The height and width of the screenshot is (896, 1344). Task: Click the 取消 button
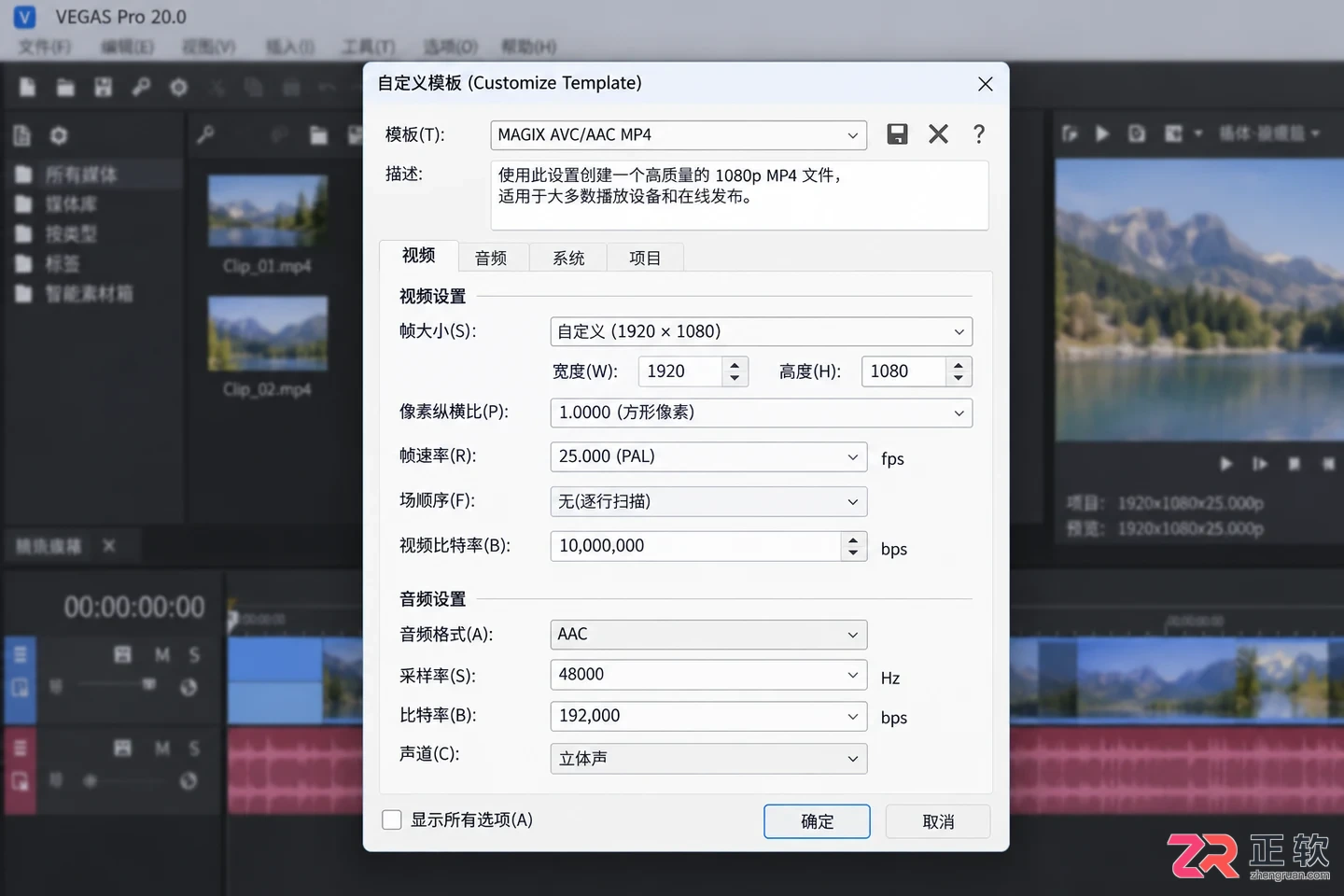938,821
